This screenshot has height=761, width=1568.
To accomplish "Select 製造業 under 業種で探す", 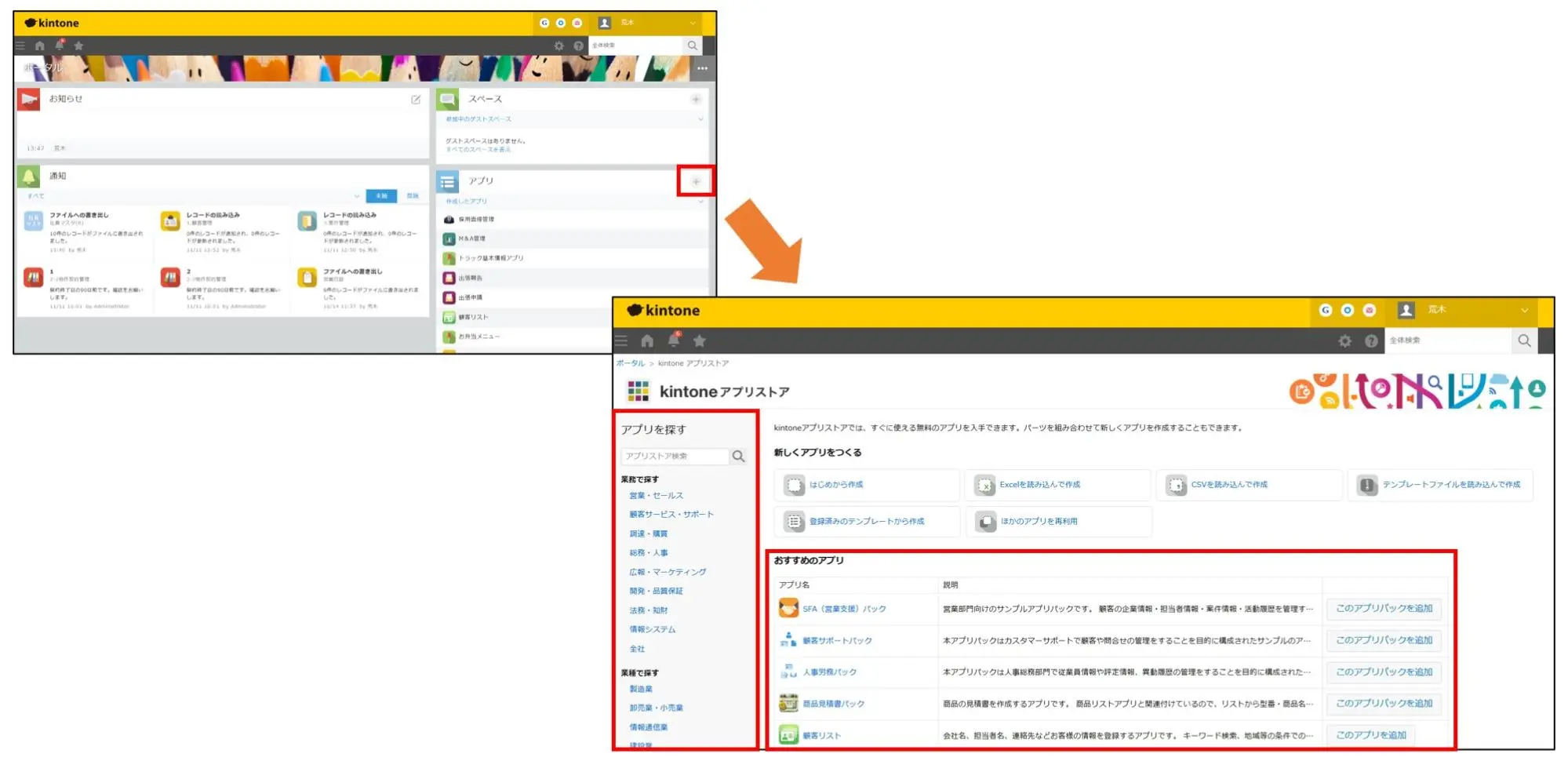I will click(641, 689).
